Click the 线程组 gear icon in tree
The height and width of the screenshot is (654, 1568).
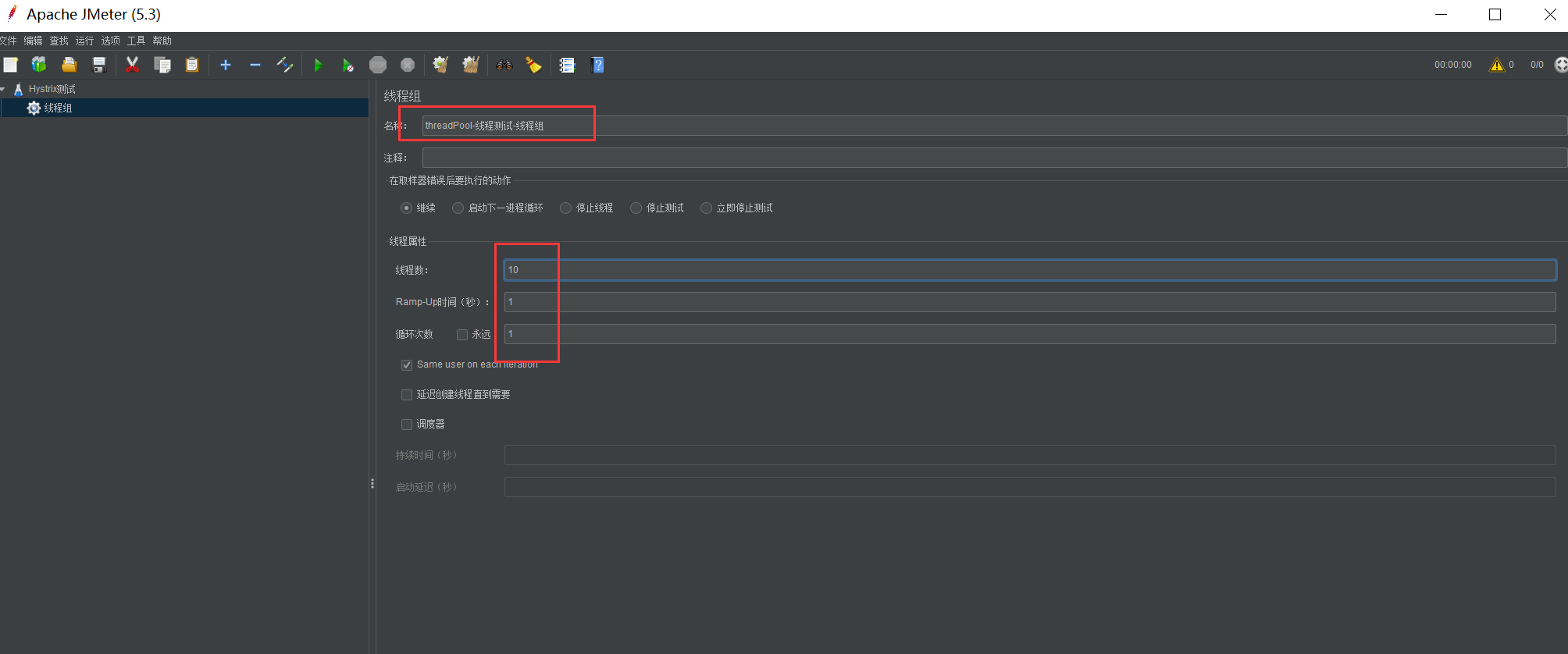34,108
